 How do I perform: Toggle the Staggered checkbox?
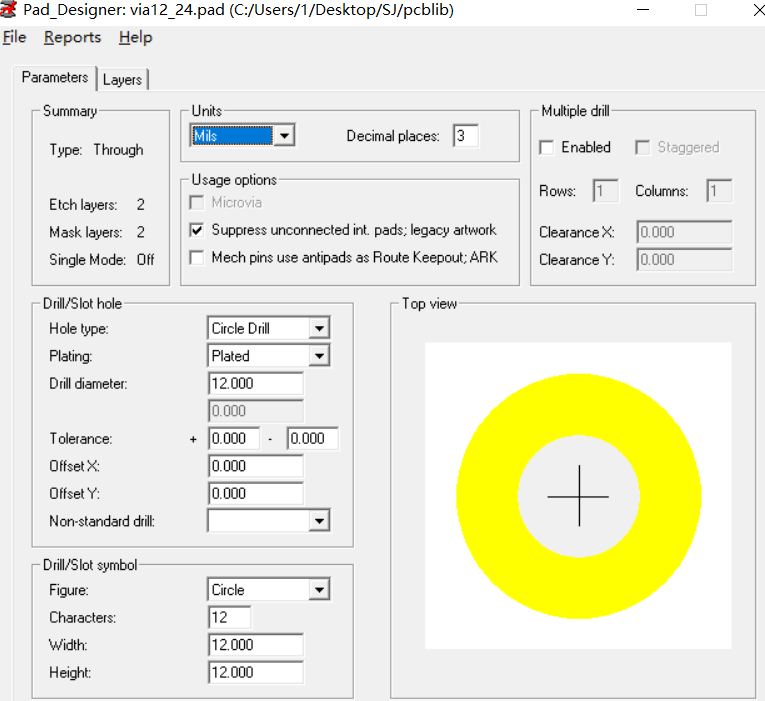[x=643, y=147]
